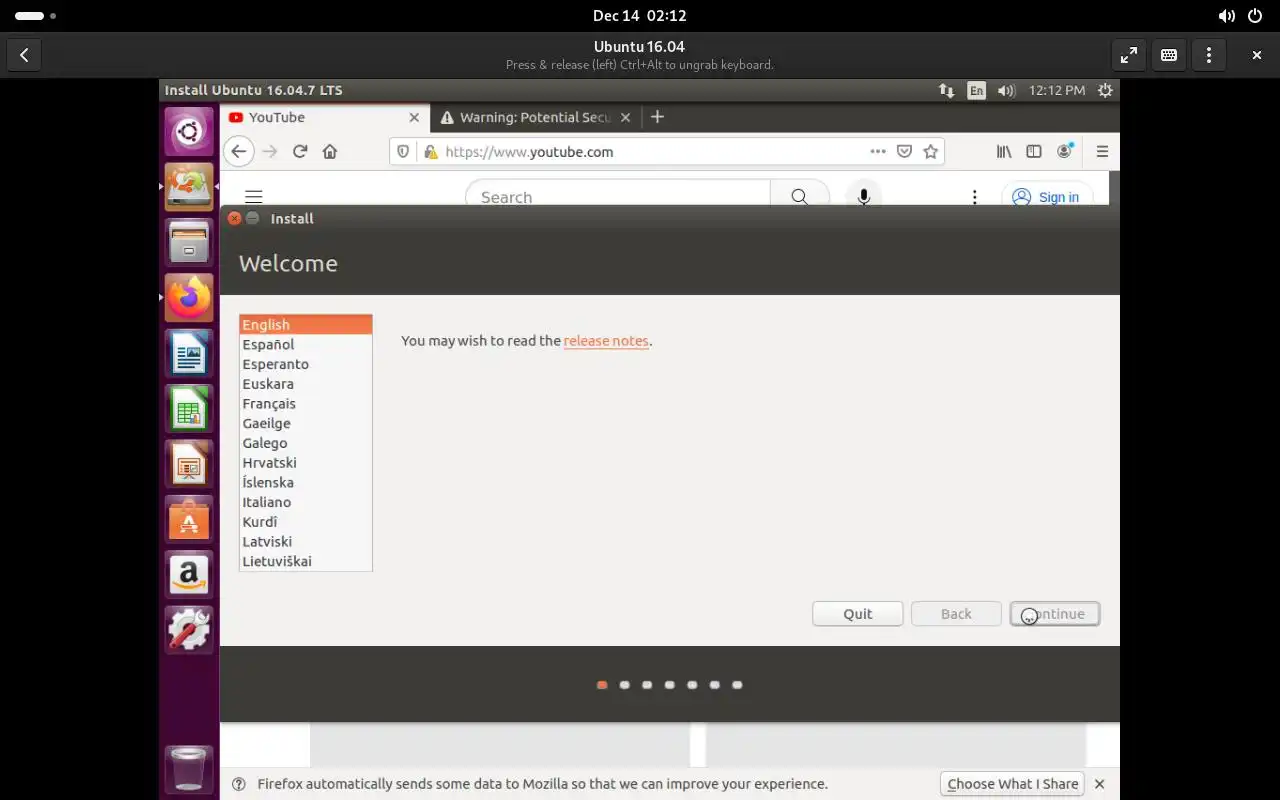Select English in the language list
The width and height of the screenshot is (1280, 800).
click(306, 325)
